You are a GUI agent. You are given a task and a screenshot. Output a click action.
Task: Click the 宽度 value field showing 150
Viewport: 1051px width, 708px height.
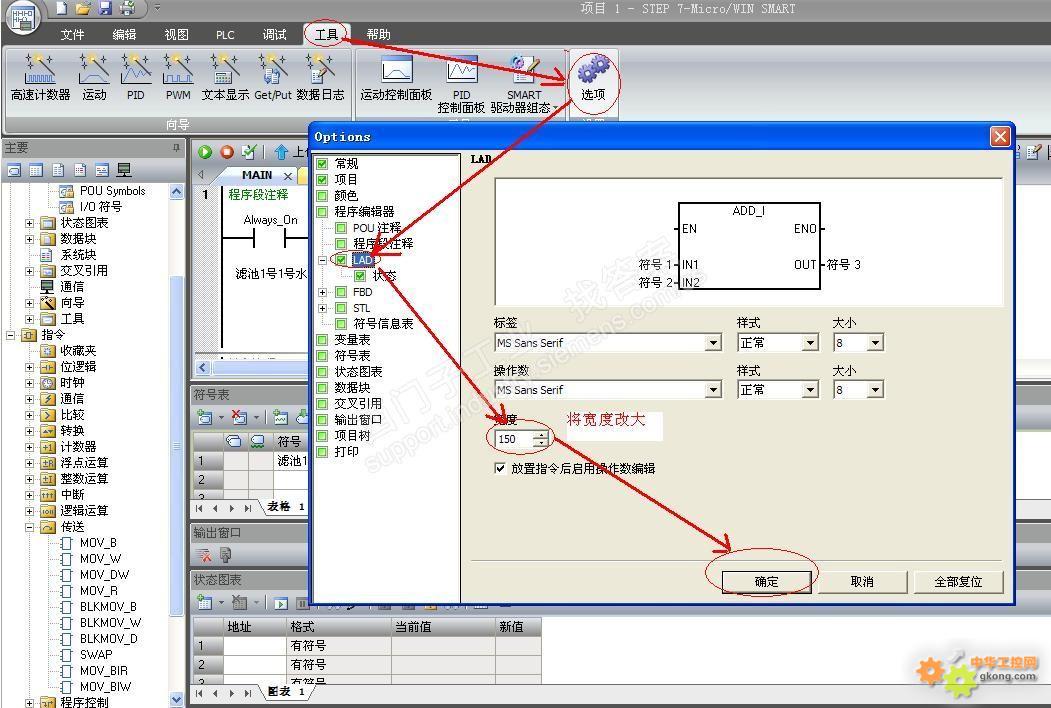tap(513, 439)
